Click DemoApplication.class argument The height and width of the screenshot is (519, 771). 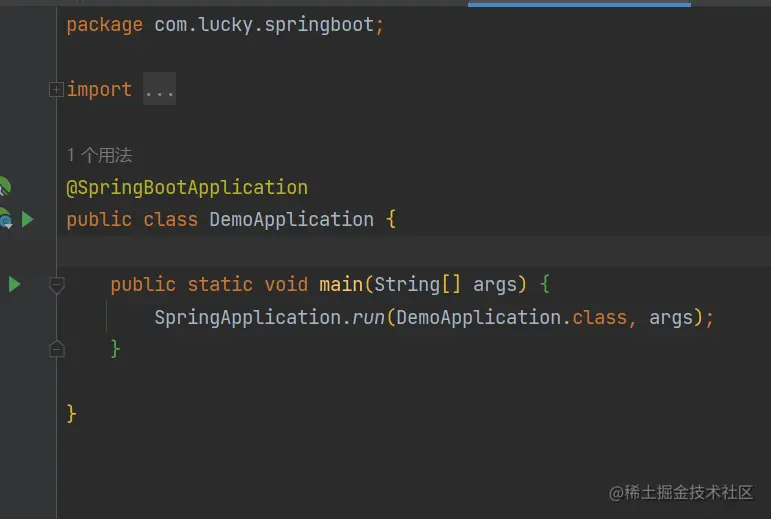click(x=512, y=317)
